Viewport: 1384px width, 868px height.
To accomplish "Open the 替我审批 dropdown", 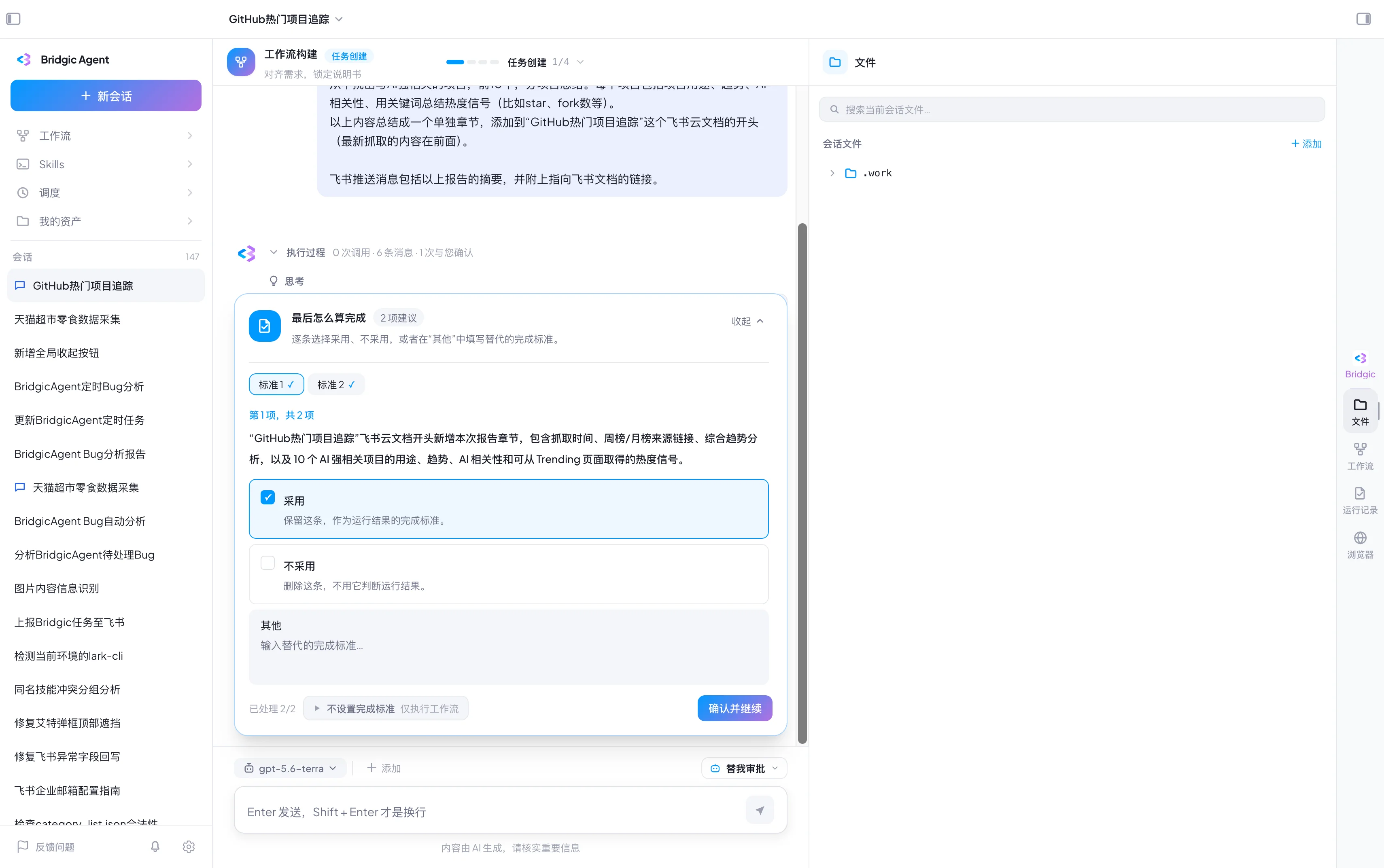I will (x=744, y=768).
